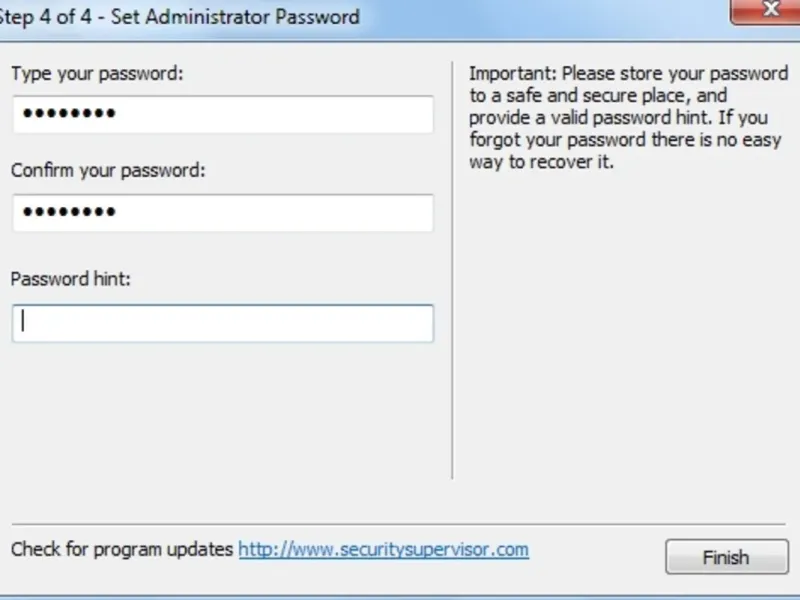Click the "Confirm your password:" label
This screenshot has height=600, width=800.
(108, 170)
